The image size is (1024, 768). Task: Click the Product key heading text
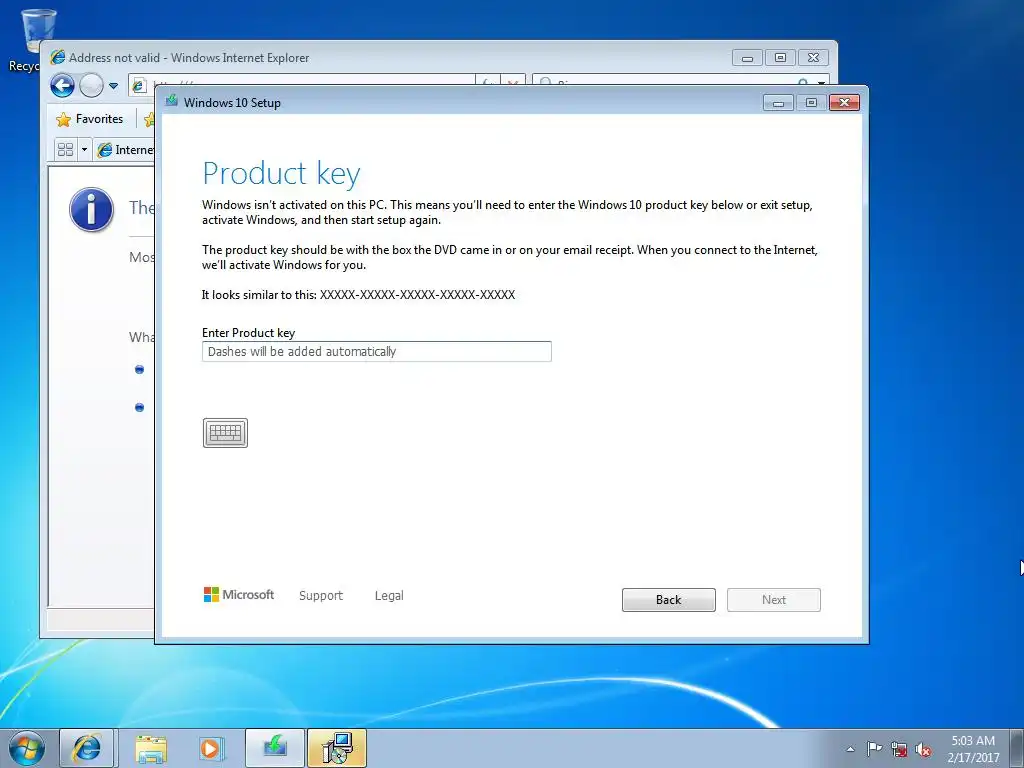(x=281, y=174)
